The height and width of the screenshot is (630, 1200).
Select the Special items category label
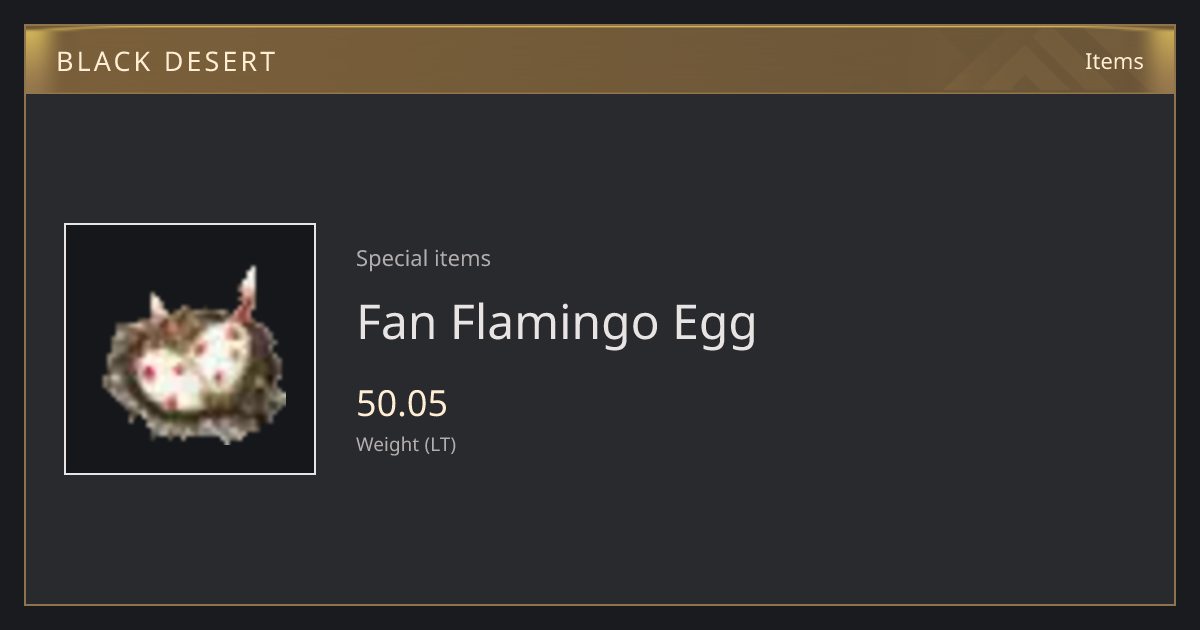(423, 258)
